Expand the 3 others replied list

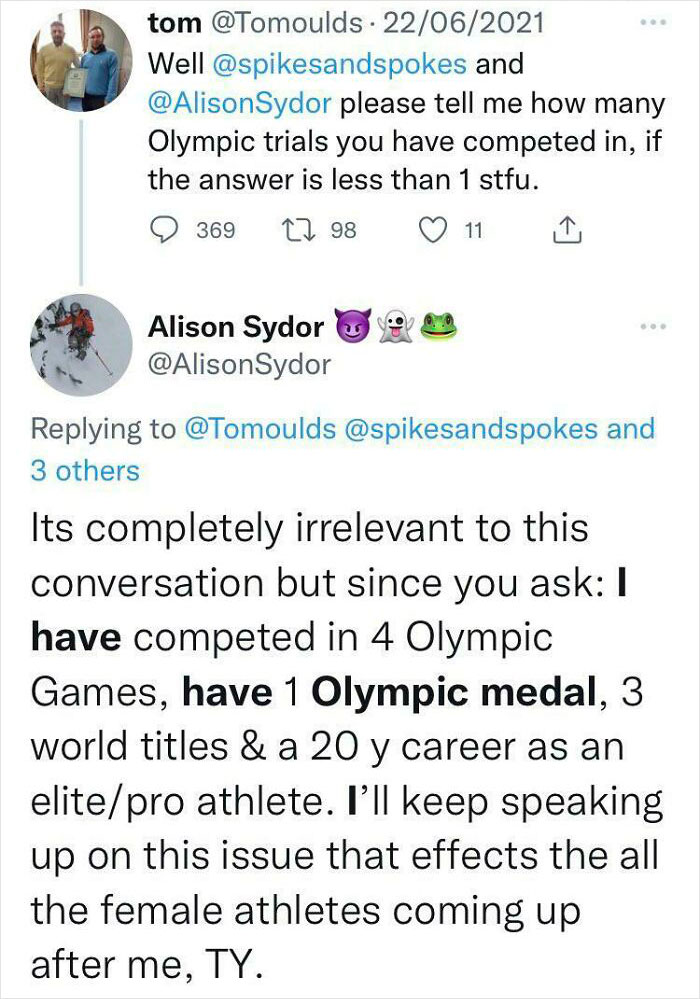[86, 470]
